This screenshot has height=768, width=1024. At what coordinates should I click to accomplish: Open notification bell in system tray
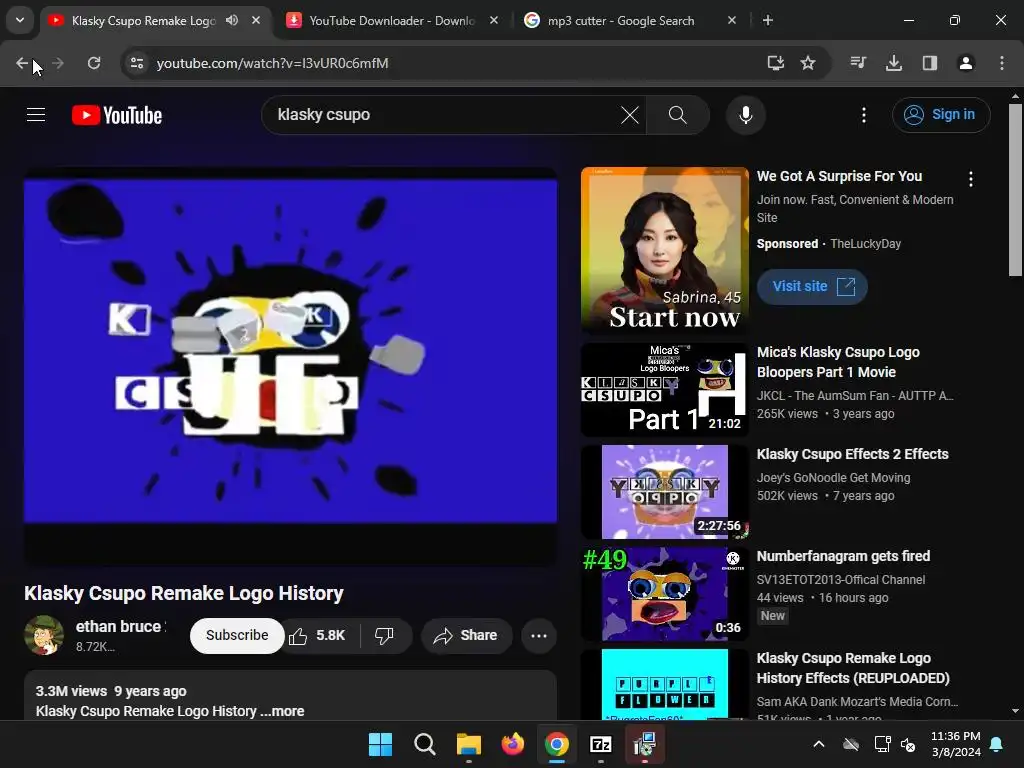tap(997, 744)
